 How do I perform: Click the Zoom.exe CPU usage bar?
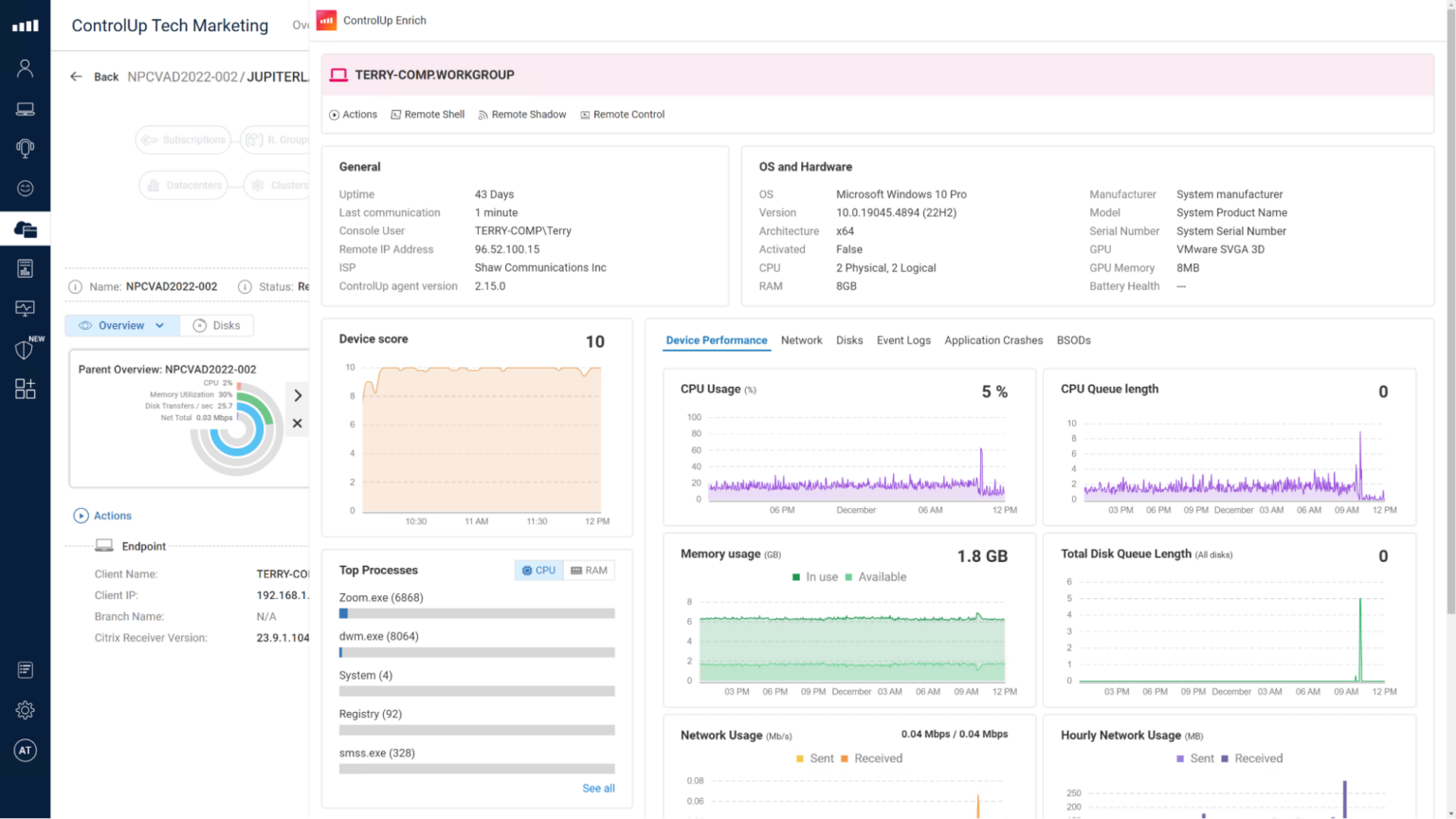coord(476,613)
